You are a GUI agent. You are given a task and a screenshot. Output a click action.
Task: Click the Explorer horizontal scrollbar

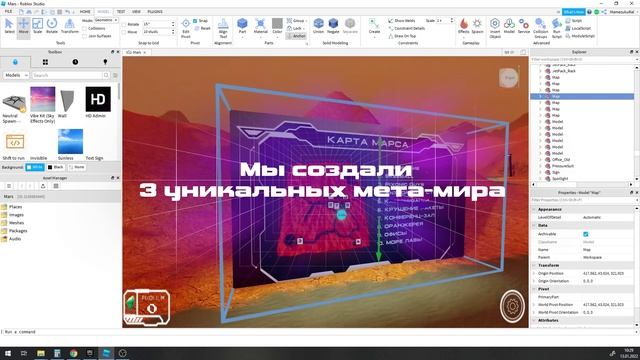pyautogui.click(x=582, y=184)
